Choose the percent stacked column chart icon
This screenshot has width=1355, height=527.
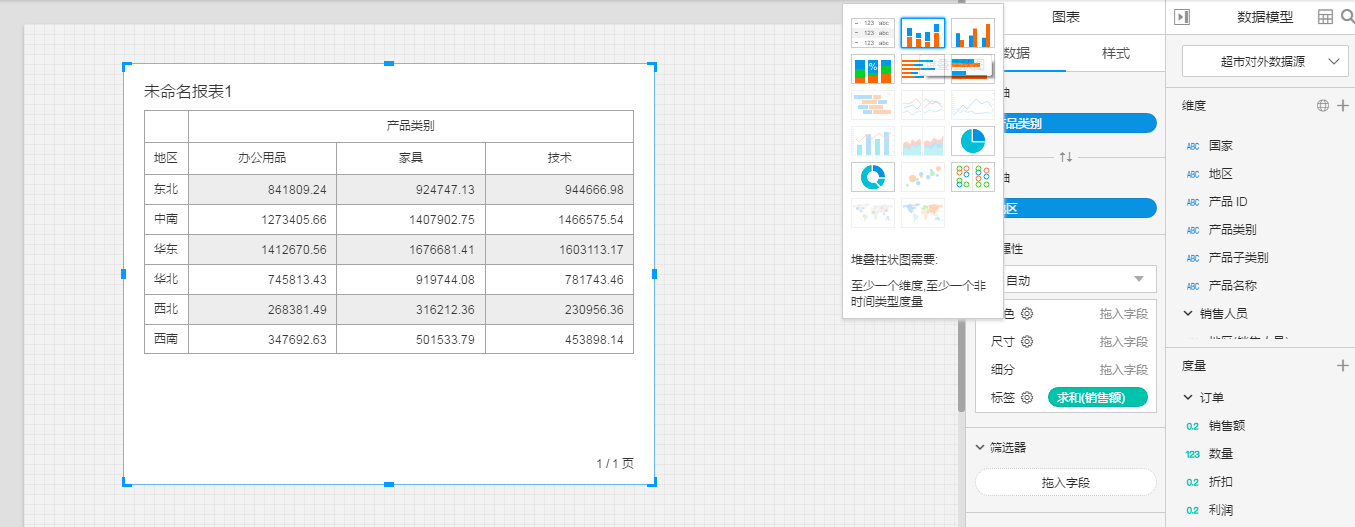coord(872,69)
